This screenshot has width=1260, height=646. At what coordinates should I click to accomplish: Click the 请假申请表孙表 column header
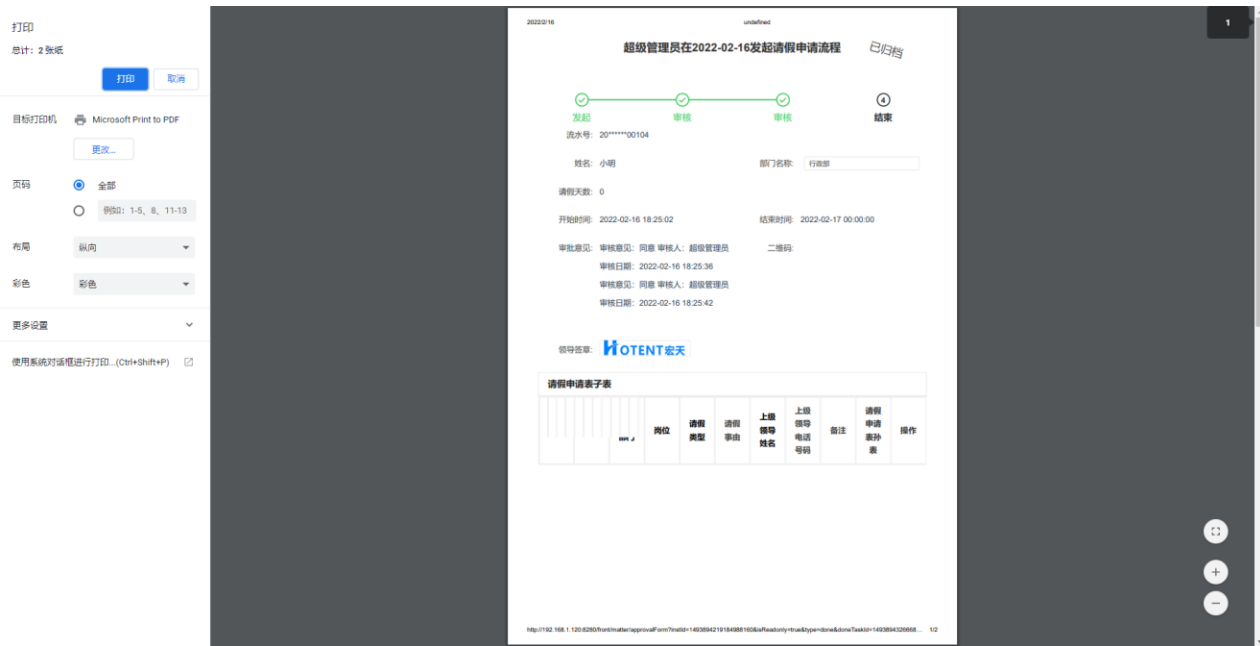[x=873, y=430]
